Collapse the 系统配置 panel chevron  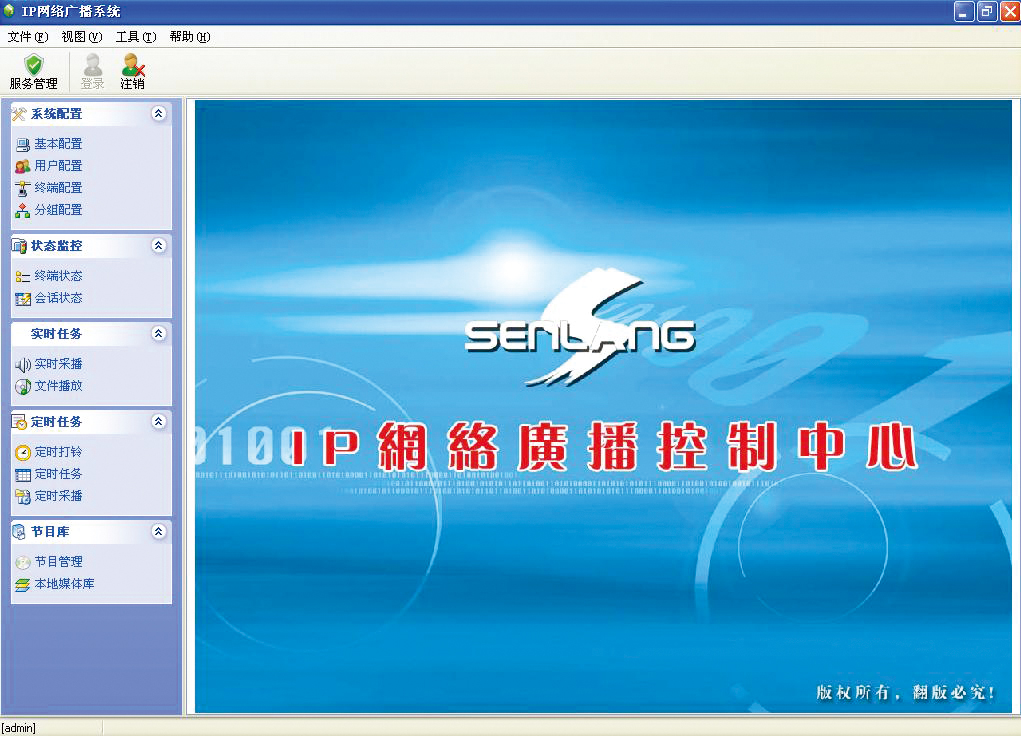158,113
